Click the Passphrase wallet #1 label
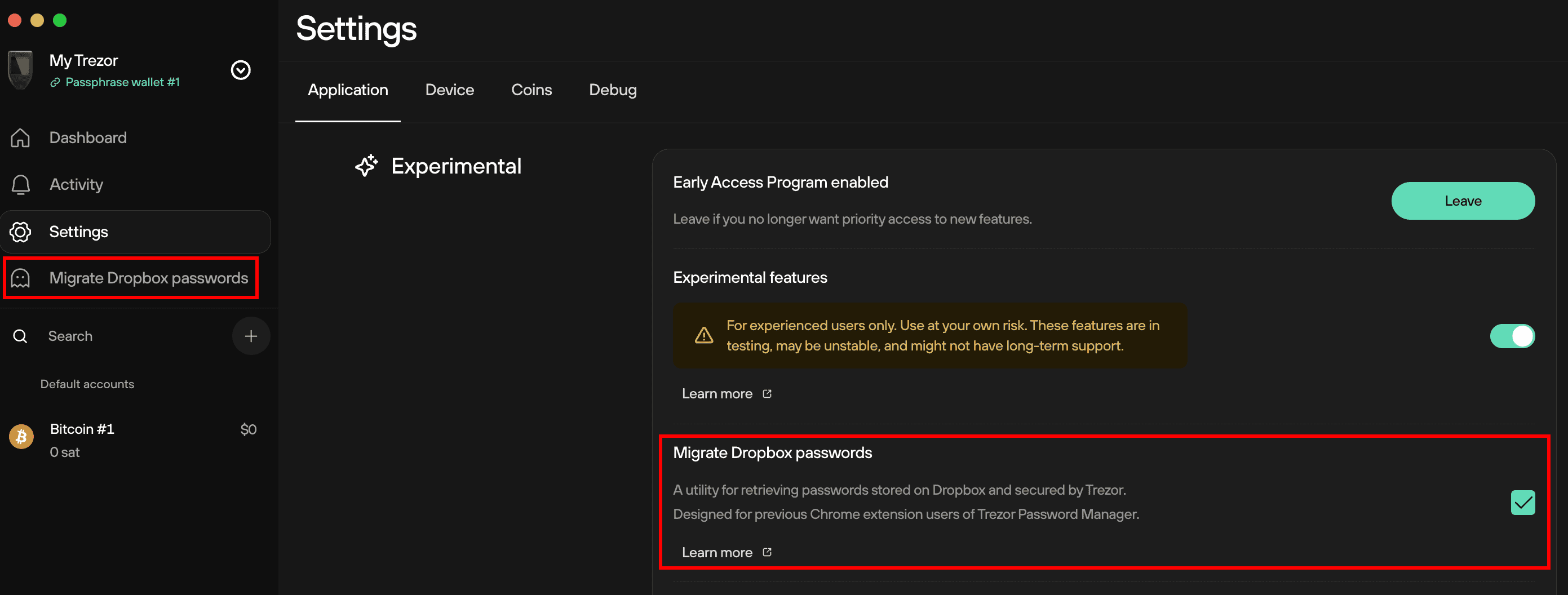Viewport: 1568px width, 595px height. click(122, 82)
